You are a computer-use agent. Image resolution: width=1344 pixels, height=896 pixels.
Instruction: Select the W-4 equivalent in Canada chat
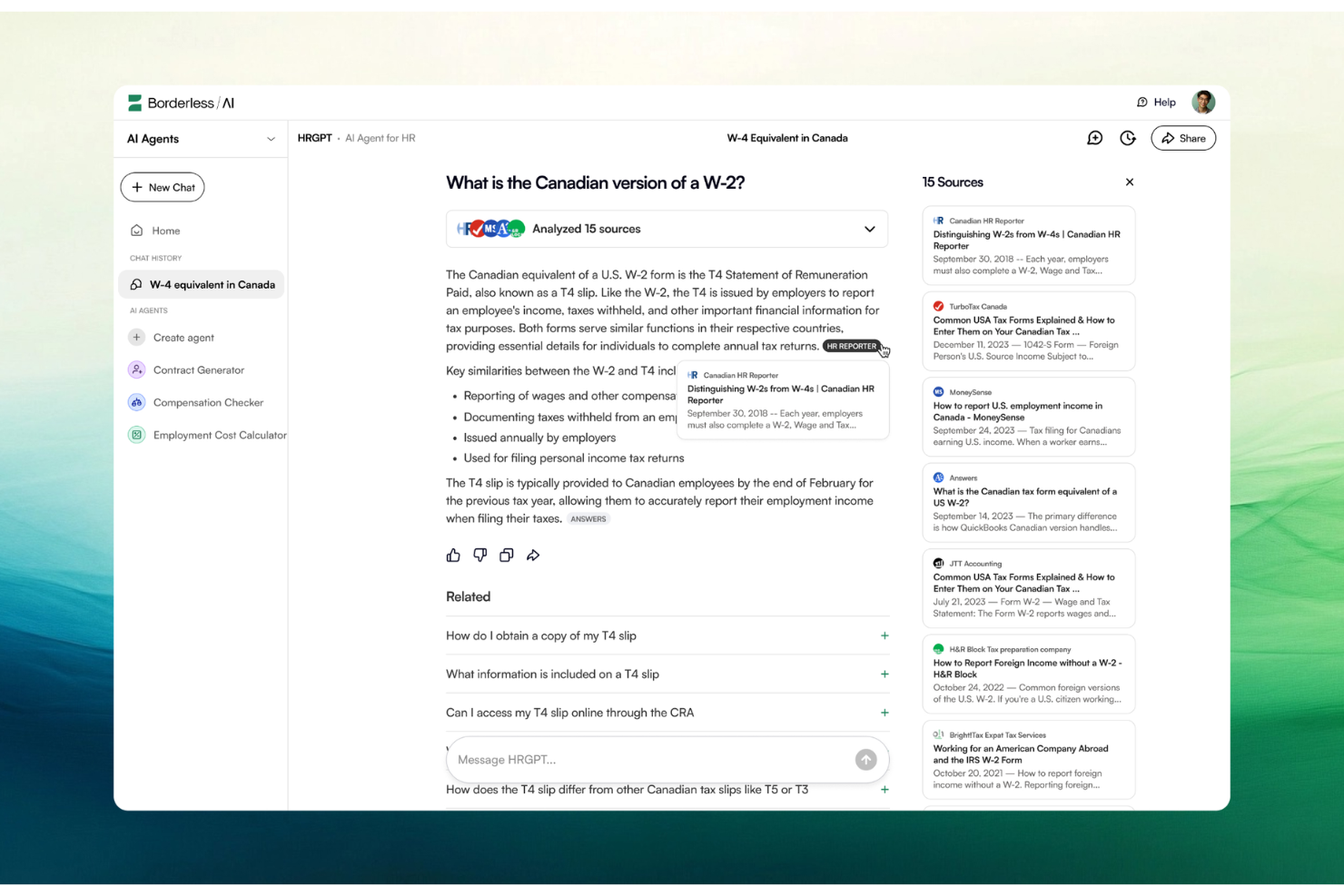(202, 284)
